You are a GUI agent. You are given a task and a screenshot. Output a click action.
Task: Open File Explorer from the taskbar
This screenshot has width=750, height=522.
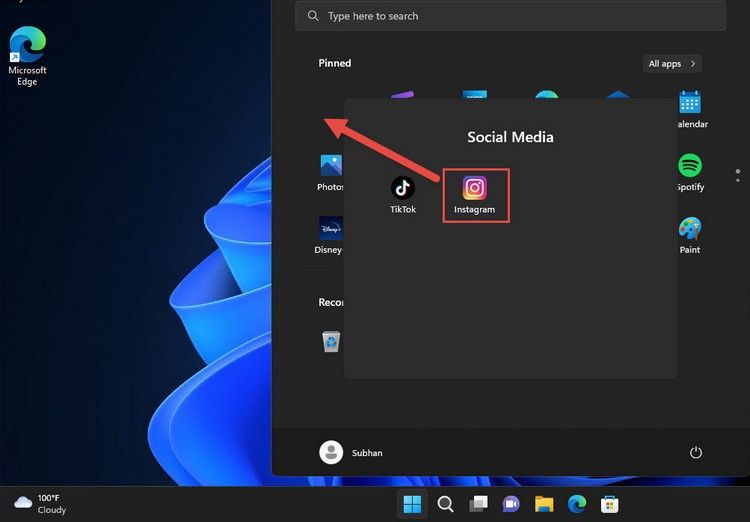click(544, 504)
